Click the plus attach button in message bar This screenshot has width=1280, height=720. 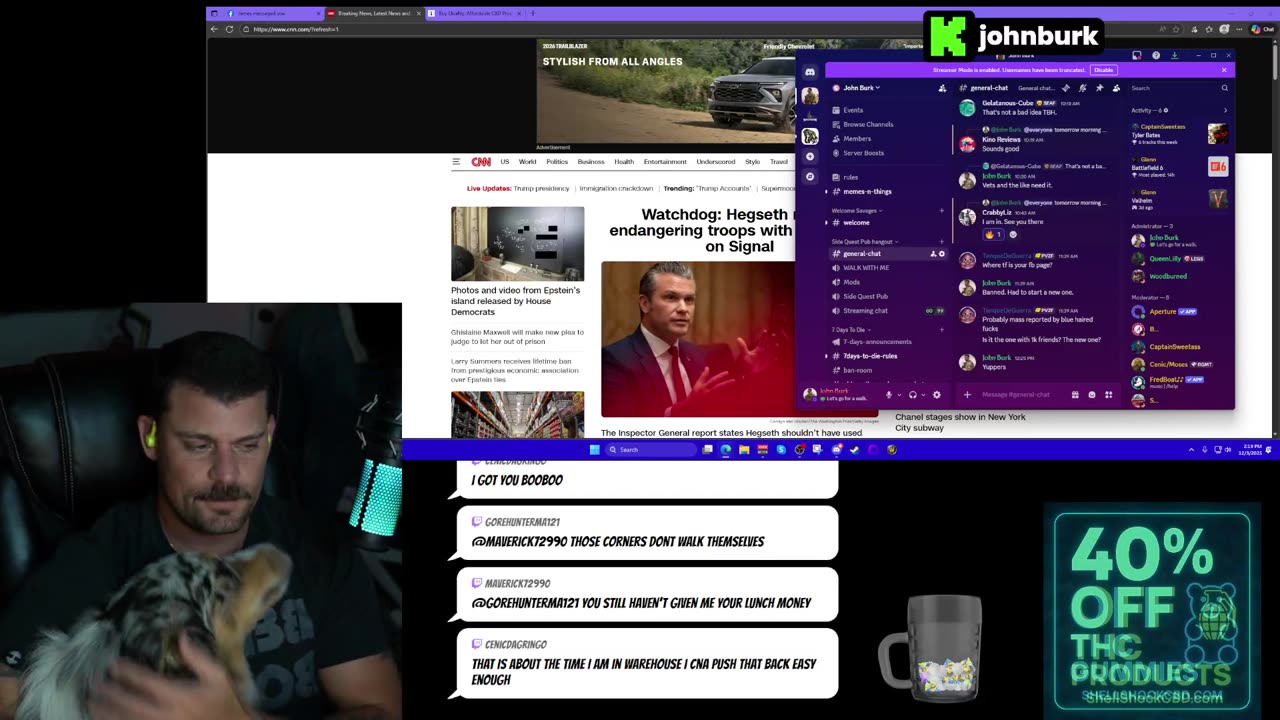967,395
